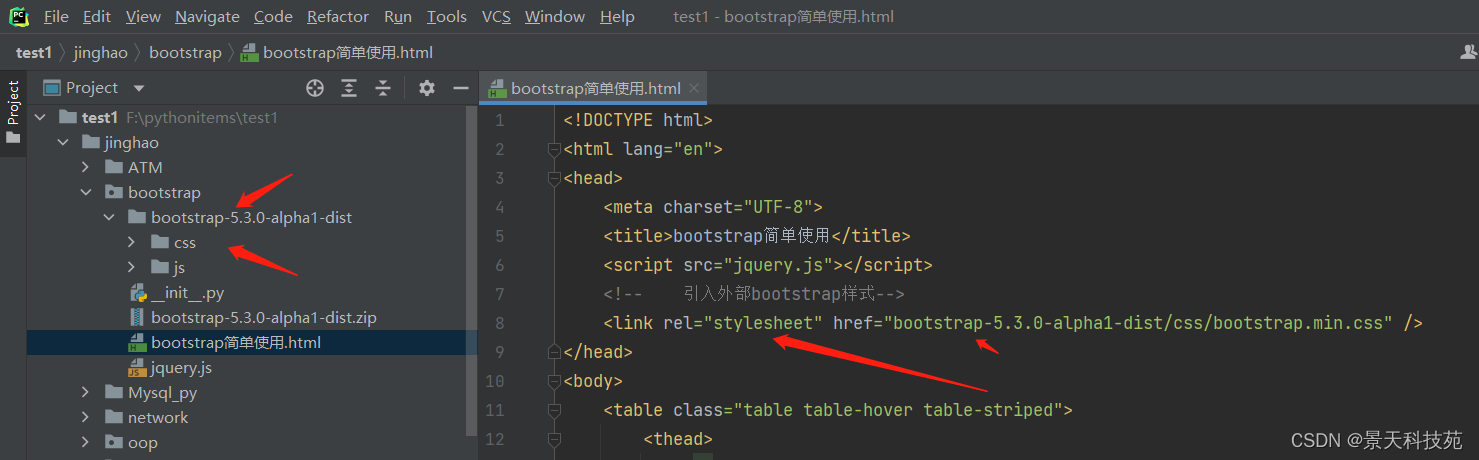Collapse the bootstrap-5.3.0-alpha1-dist folder

tap(109, 218)
